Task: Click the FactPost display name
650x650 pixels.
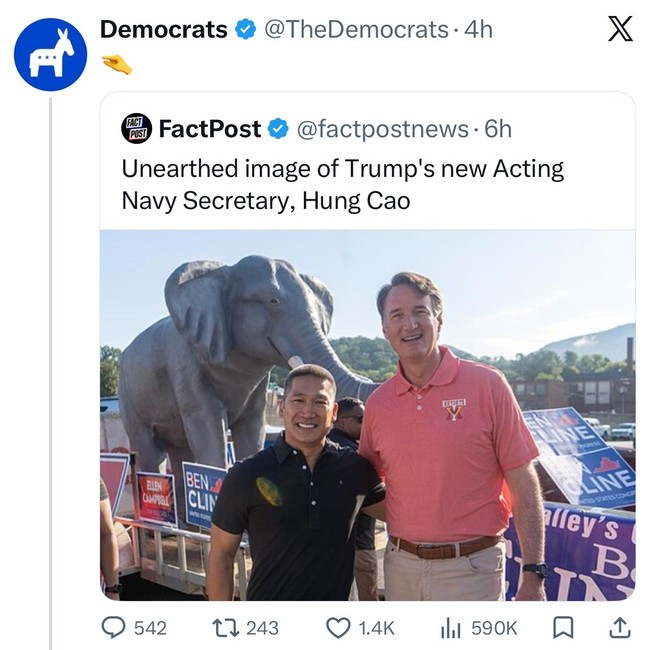Action: click(210, 129)
